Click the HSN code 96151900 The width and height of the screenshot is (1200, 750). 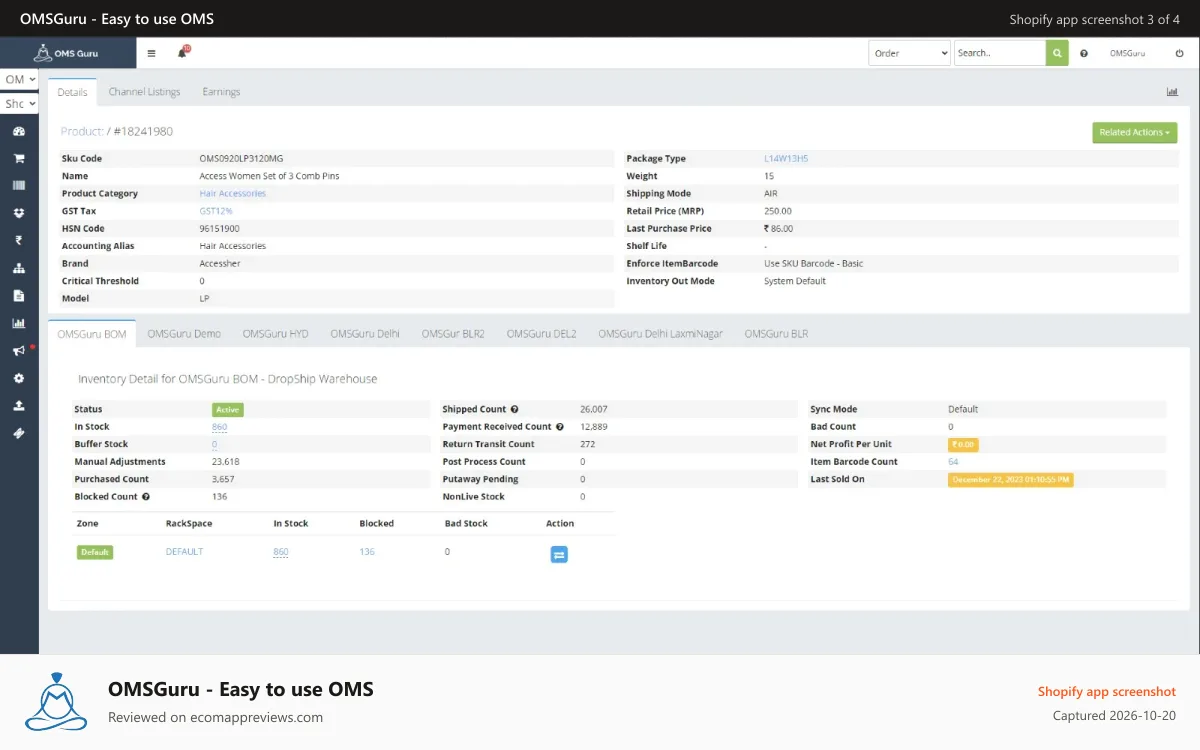tap(220, 229)
